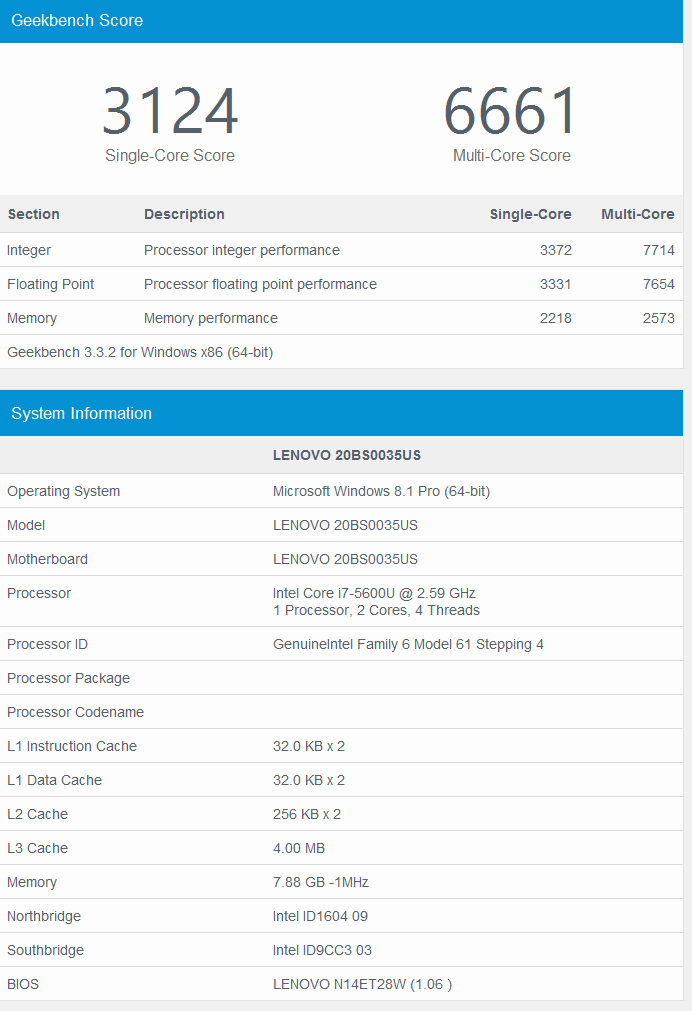This screenshot has height=1011, width=692.
Task: Select the Processor ID row label
Action: coord(47,644)
